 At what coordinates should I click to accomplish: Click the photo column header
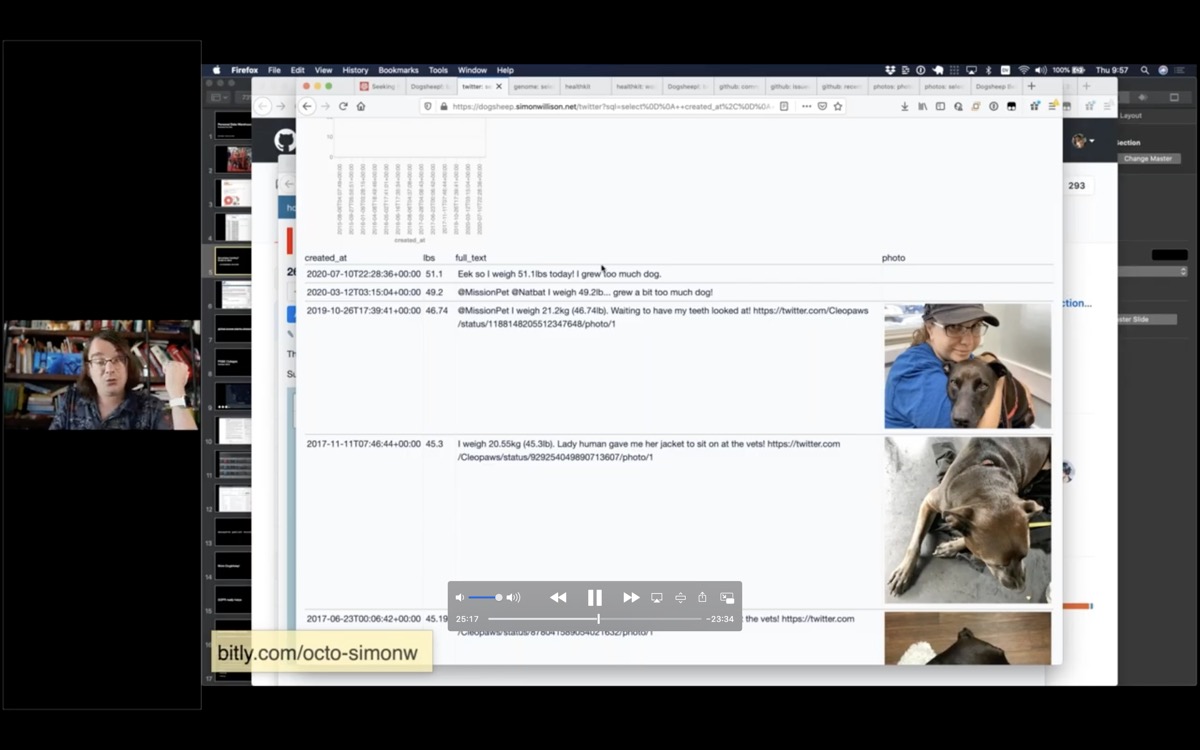click(893, 258)
